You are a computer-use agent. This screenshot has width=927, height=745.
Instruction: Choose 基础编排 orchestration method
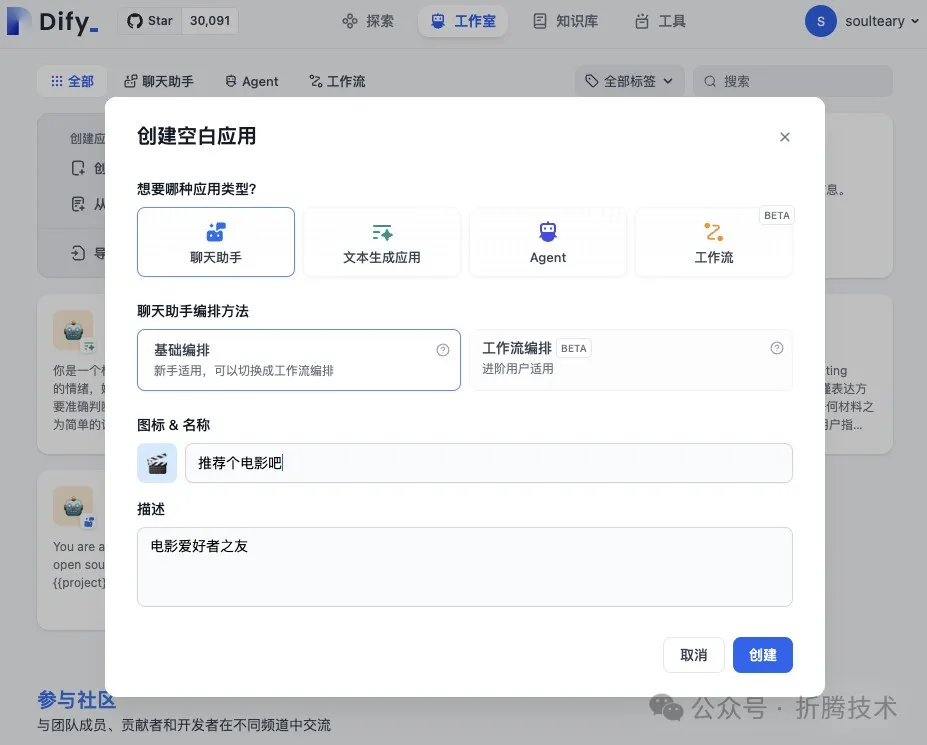point(299,360)
